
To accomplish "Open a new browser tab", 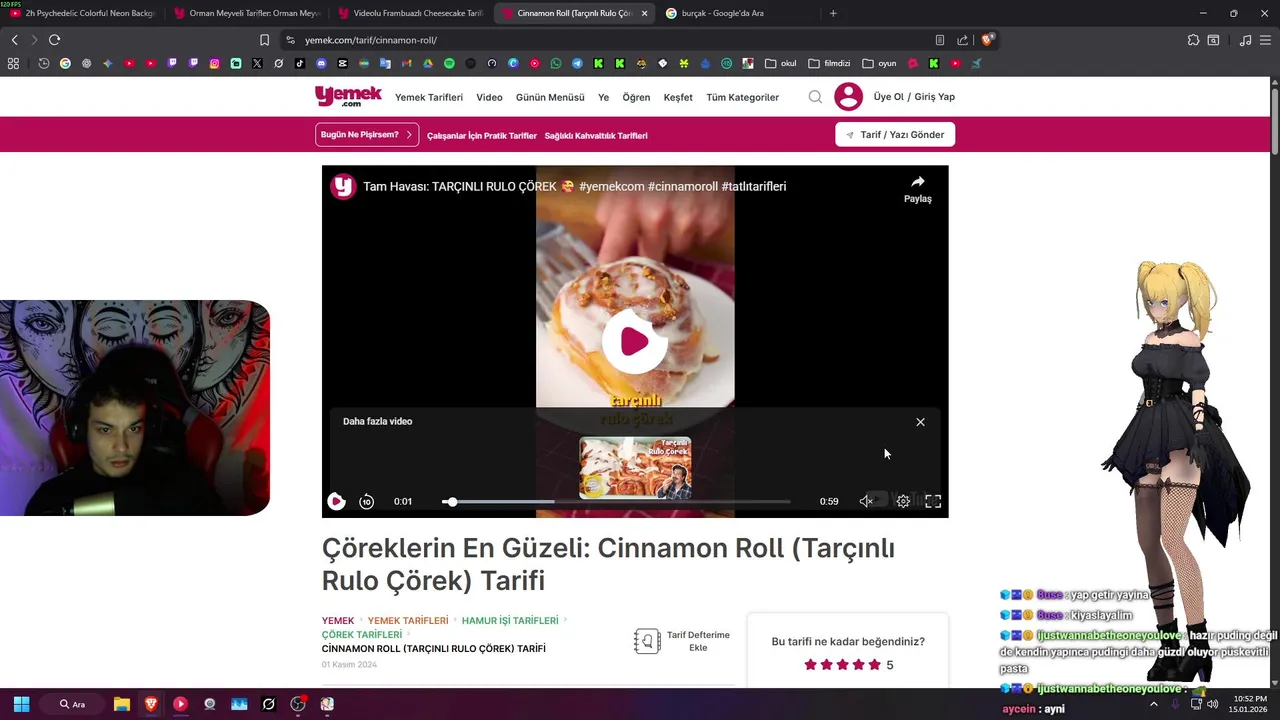I will tap(833, 13).
